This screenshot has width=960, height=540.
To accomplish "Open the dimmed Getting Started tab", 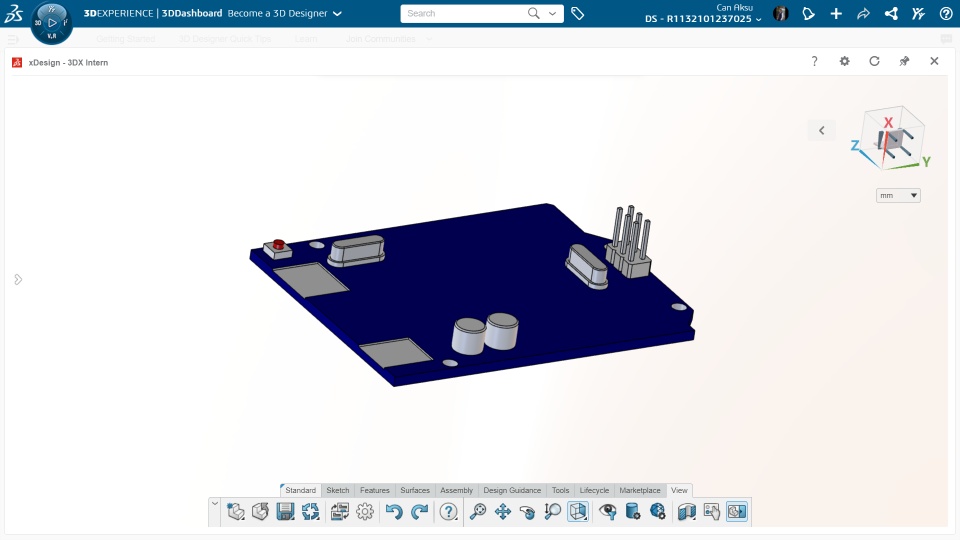I will 125,39.
